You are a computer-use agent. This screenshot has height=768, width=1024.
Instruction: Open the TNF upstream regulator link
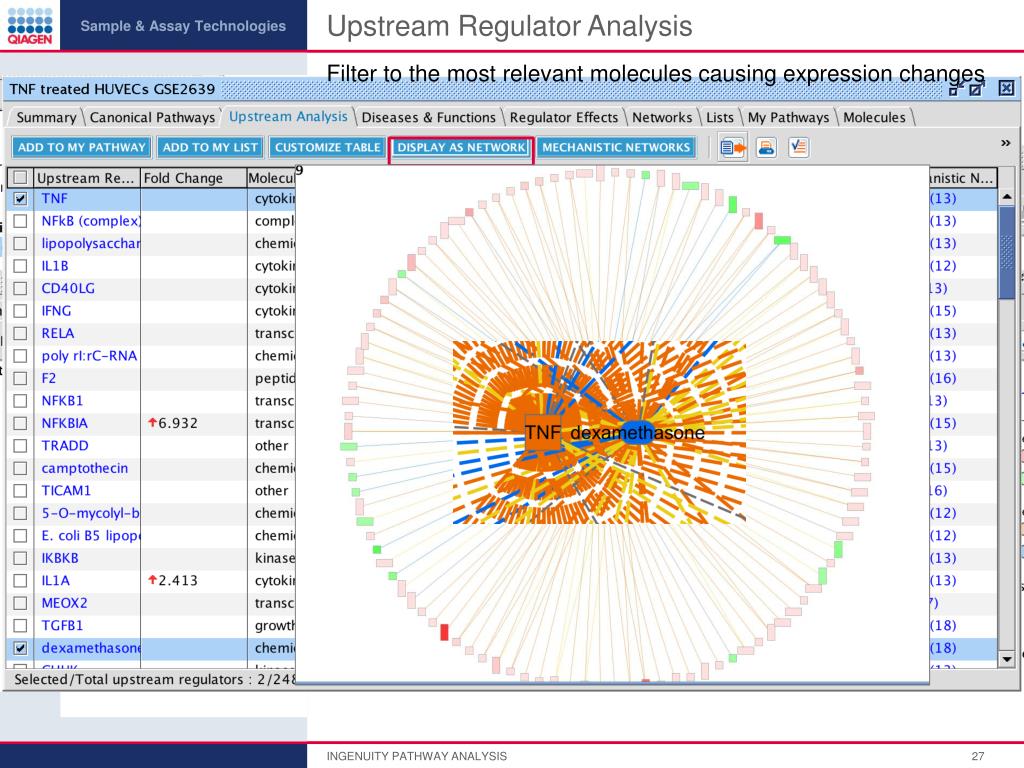point(54,199)
